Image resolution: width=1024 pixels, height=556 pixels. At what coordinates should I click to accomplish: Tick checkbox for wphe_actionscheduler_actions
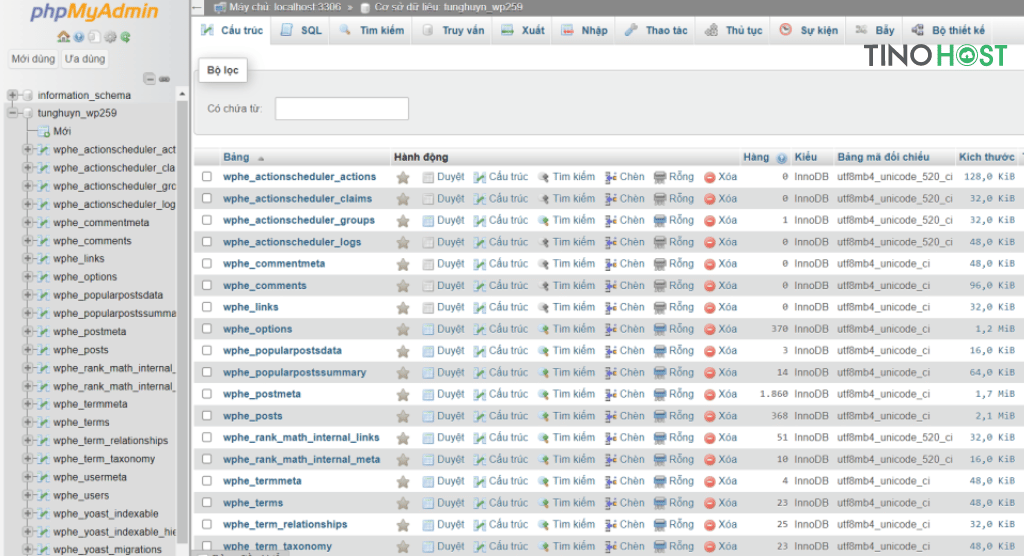pyautogui.click(x=207, y=176)
